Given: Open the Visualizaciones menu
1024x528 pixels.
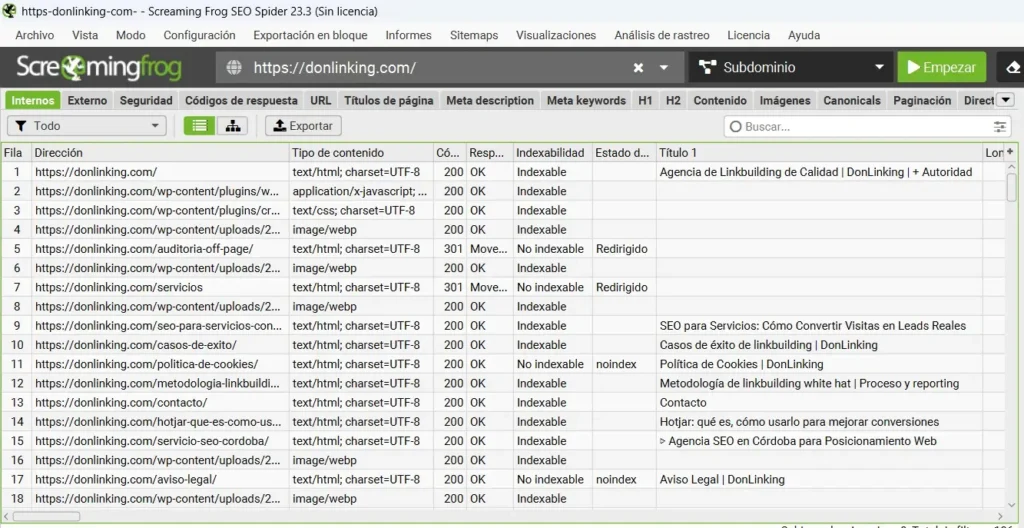Looking at the screenshot, I should click(x=556, y=35).
